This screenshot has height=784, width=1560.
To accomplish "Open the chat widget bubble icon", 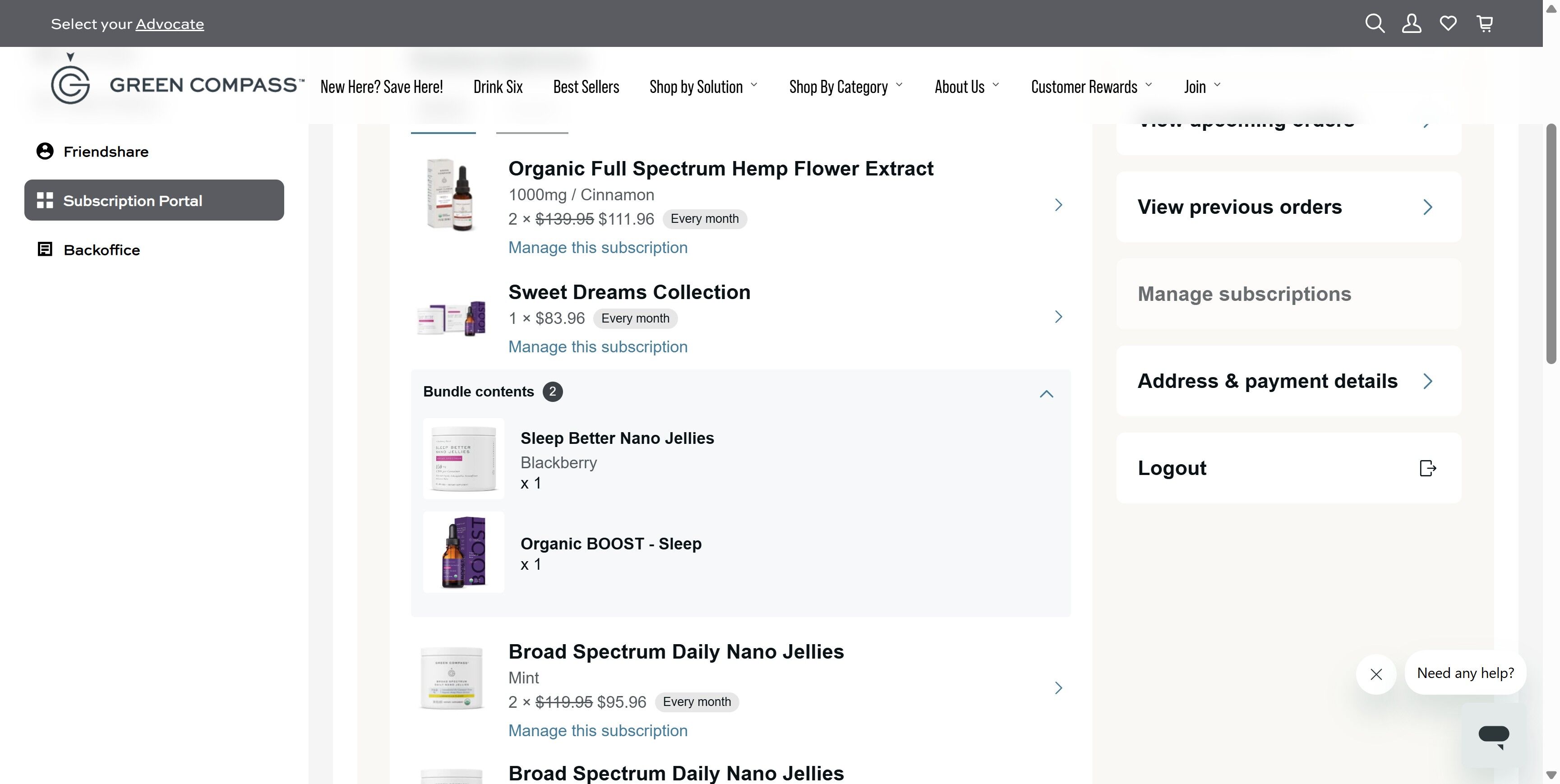I will [x=1493, y=736].
